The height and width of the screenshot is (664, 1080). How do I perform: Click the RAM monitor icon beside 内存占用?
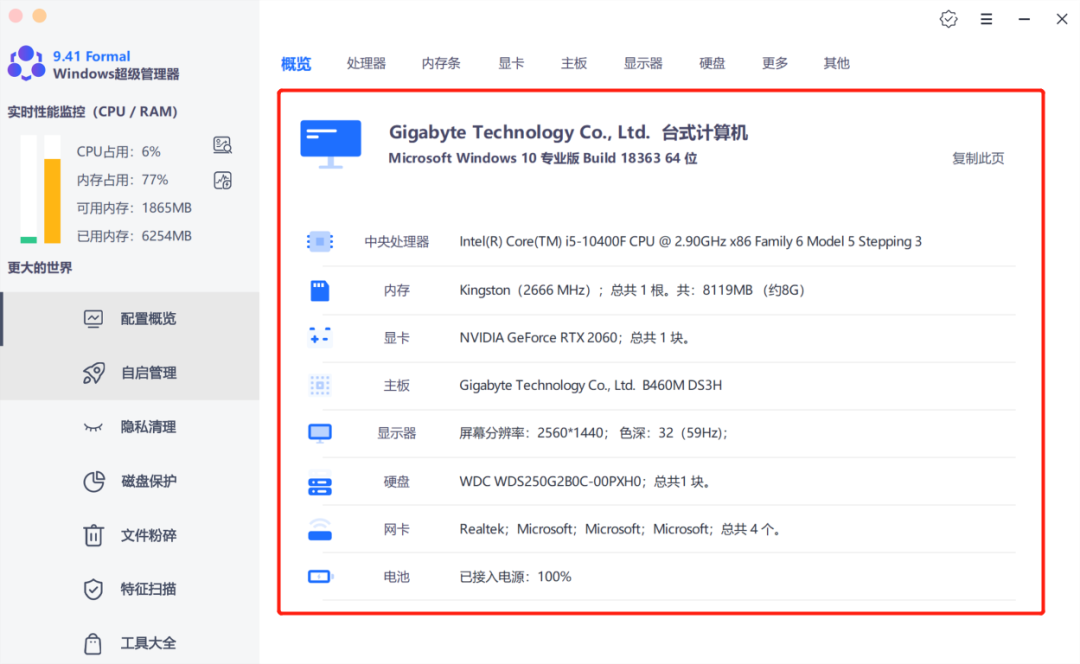(222, 180)
